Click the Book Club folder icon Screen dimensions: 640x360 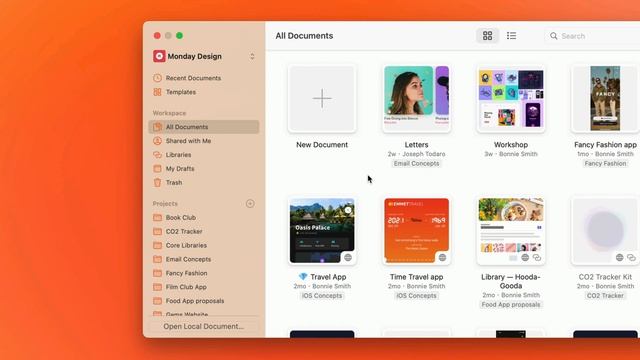(158, 218)
